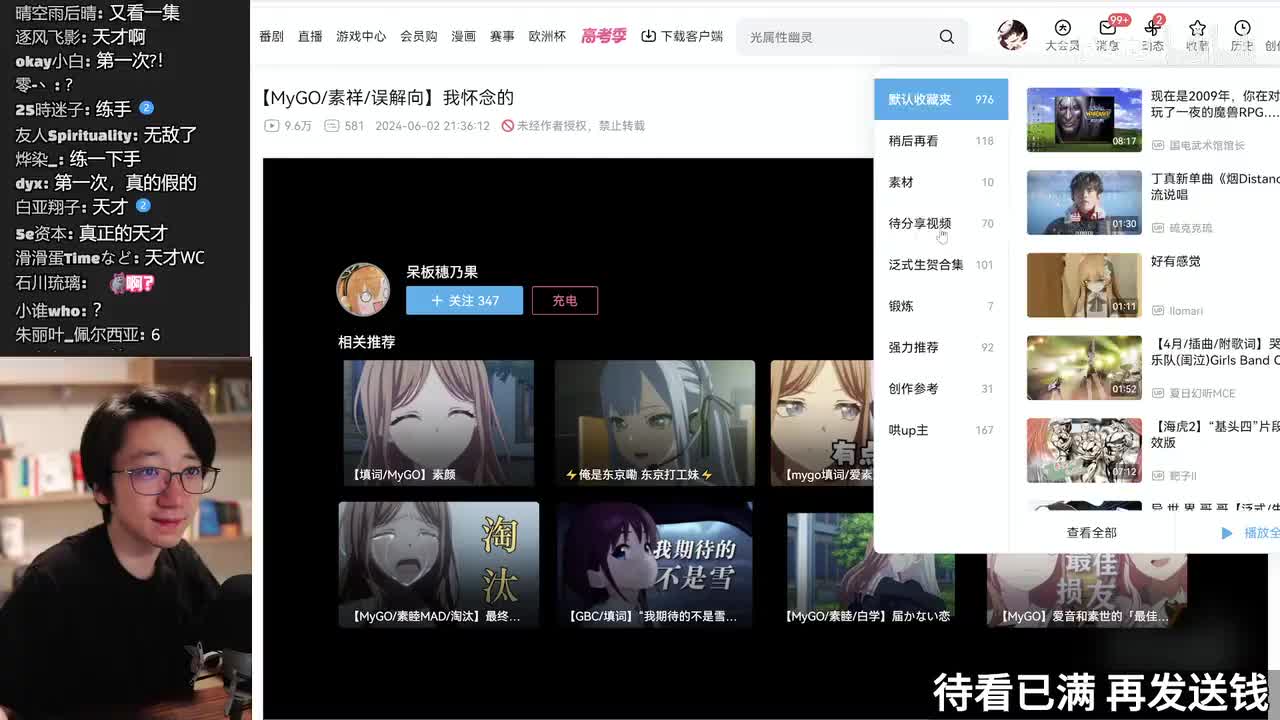Screen dimensions: 1280x720
Task: Open recommended video 我期待的不是雪
Action: [x=654, y=565]
